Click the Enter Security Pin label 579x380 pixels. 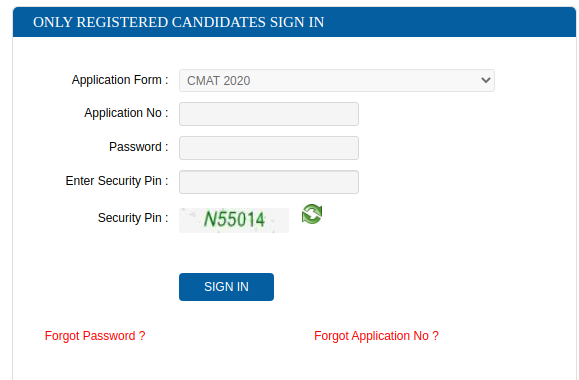117,181
